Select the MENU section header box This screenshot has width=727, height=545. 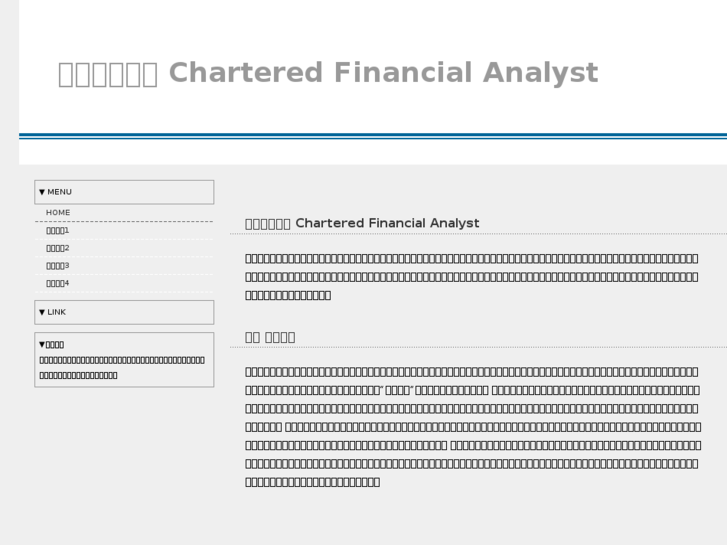point(124,192)
